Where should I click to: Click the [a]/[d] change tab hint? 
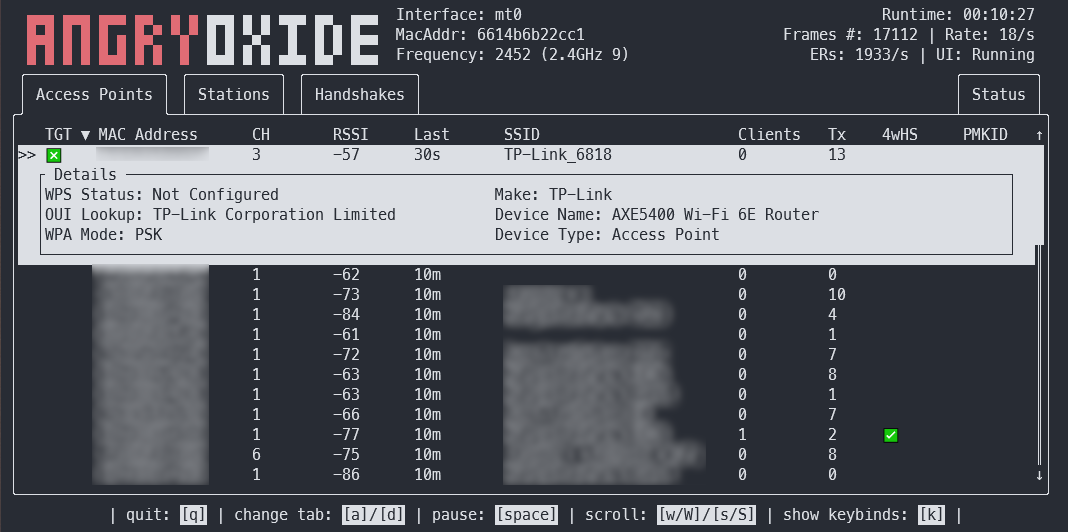373,515
